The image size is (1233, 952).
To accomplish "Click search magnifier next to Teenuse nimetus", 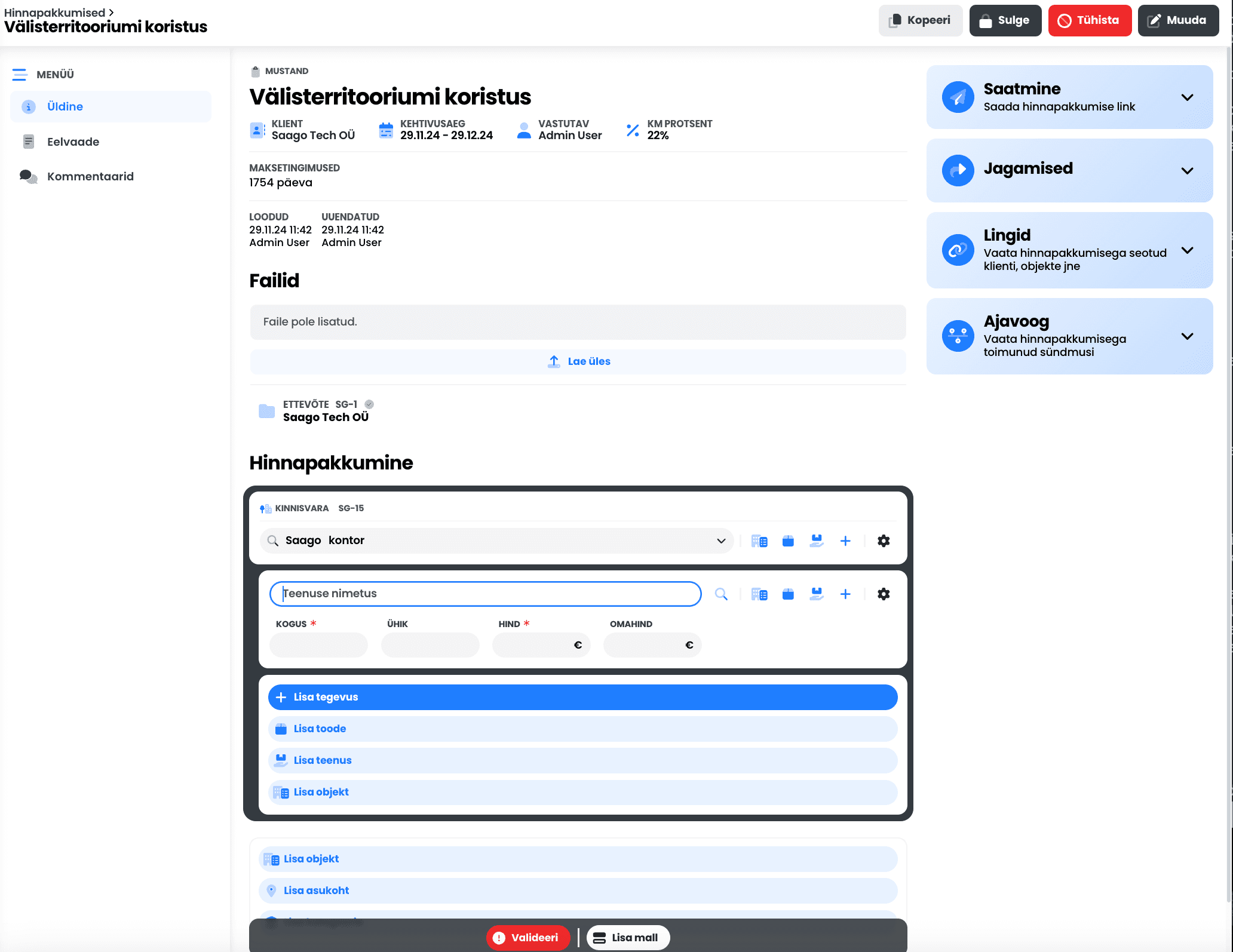I will click(x=721, y=594).
